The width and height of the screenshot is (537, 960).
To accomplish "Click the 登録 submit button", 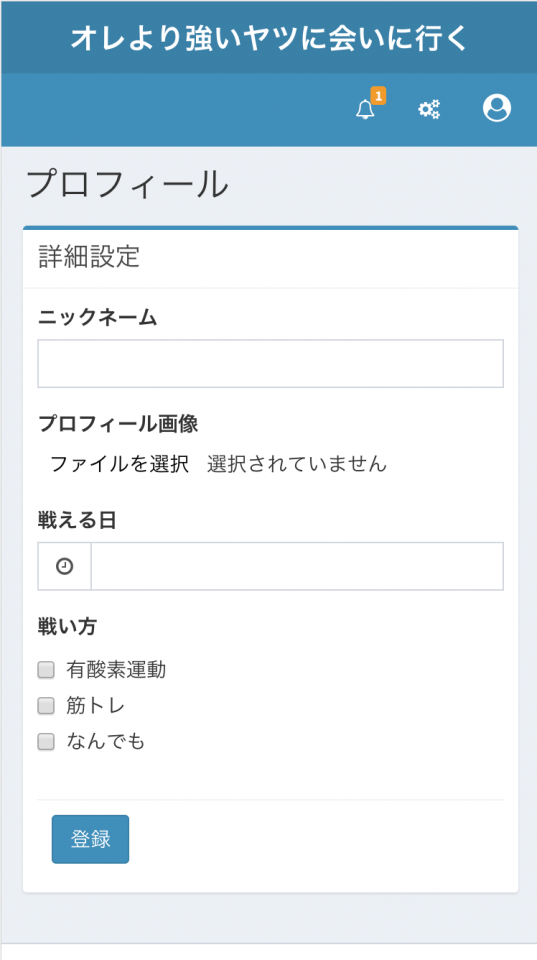I will click(90, 839).
